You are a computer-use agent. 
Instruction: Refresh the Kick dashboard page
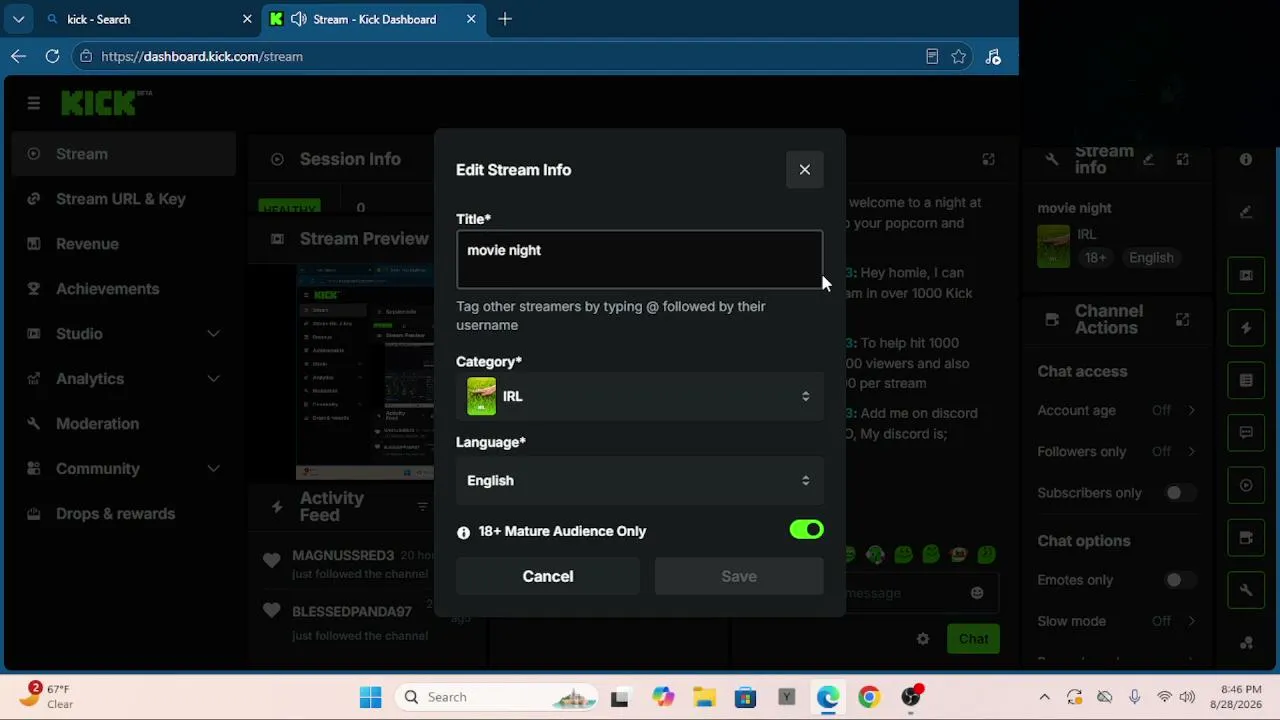pyautogui.click(x=52, y=57)
